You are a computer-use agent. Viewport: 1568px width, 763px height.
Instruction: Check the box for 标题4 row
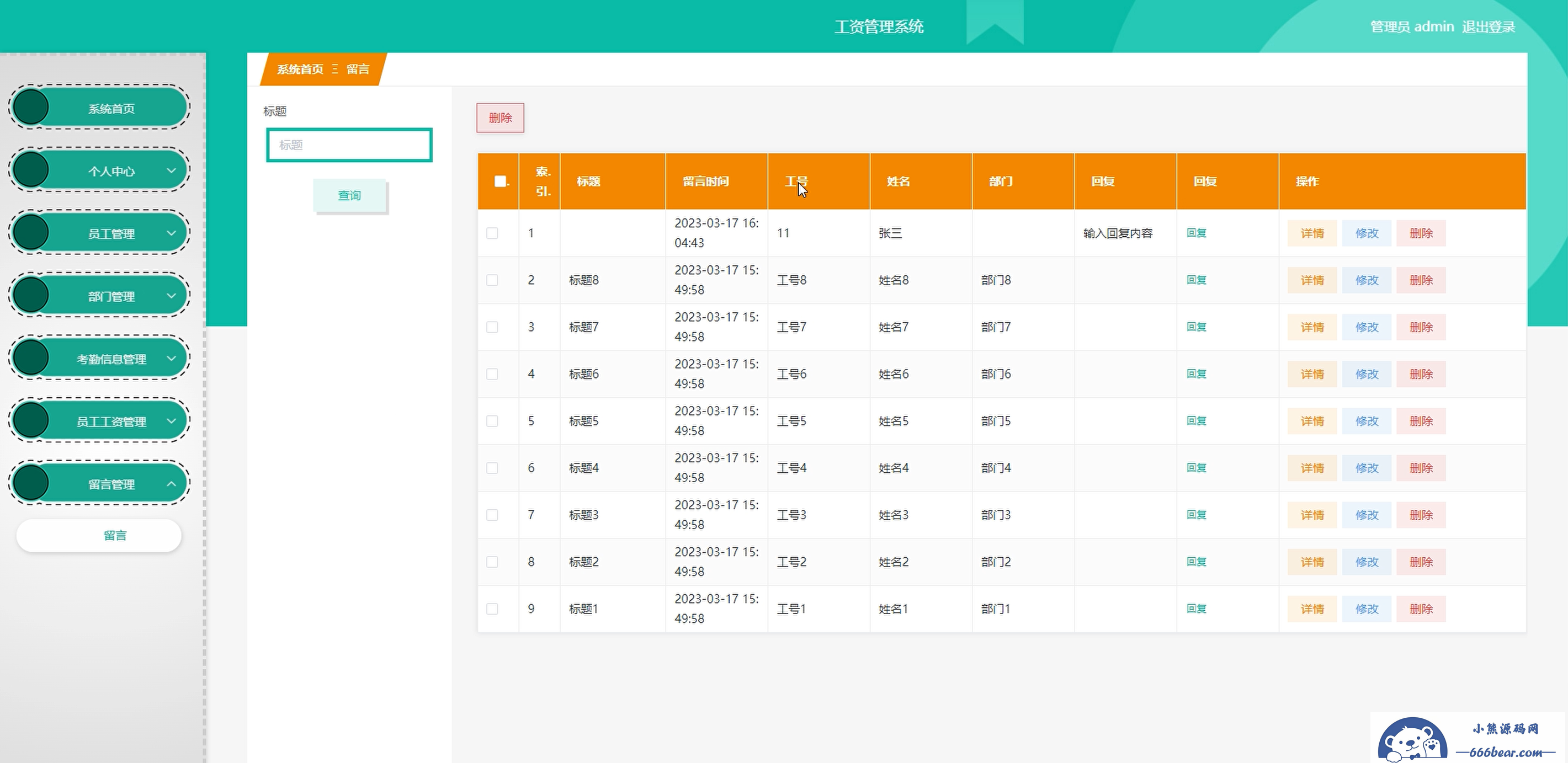(492, 468)
